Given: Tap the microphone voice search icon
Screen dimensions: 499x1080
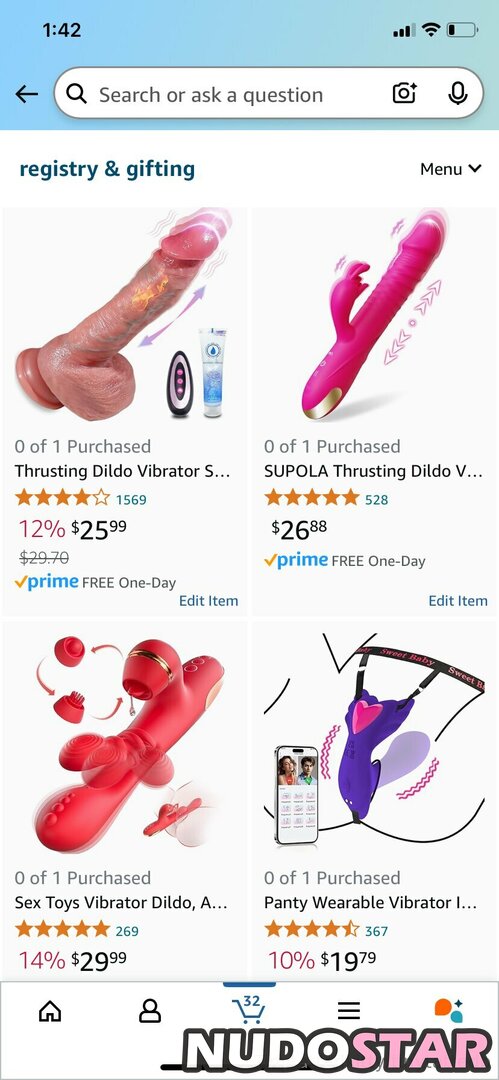Looking at the screenshot, I should click(458, 94).
